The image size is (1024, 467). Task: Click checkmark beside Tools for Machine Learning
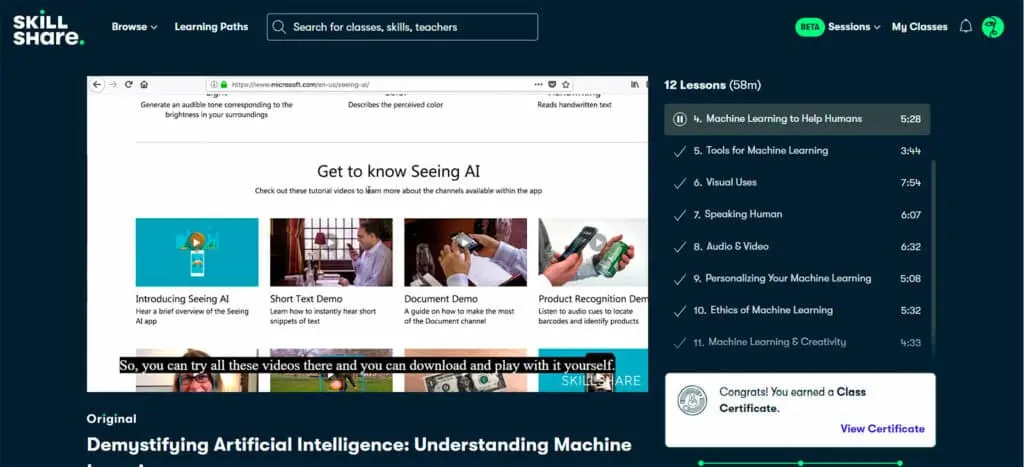click(680, 151)
